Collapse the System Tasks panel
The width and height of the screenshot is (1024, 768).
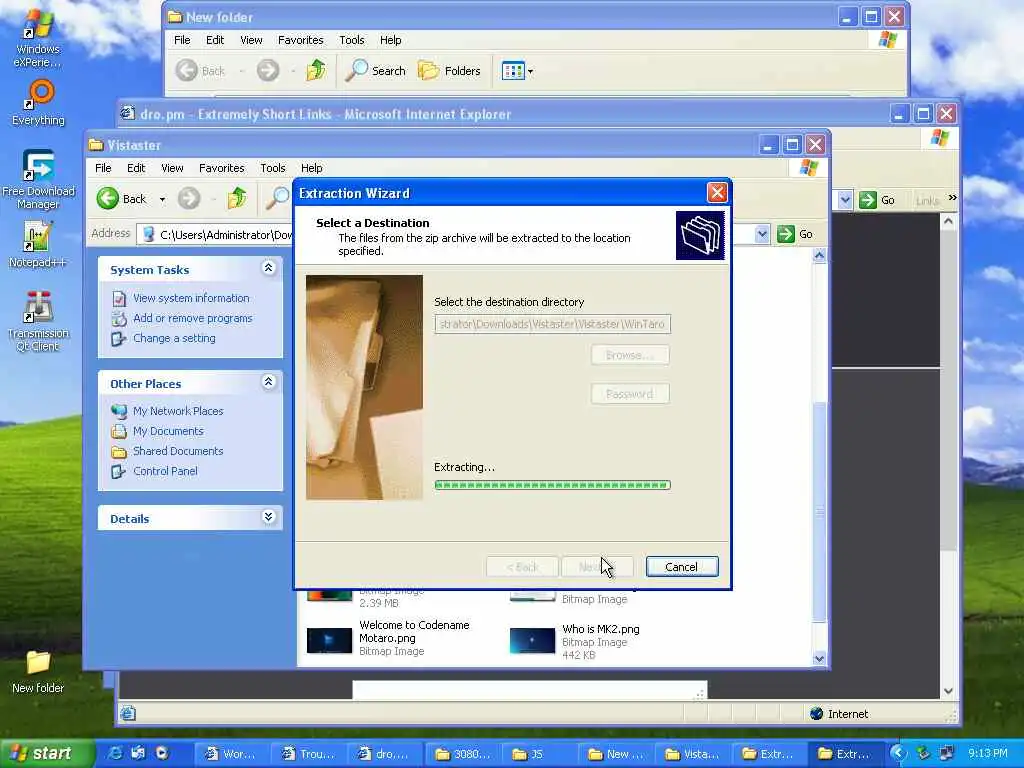click(268, 268)
